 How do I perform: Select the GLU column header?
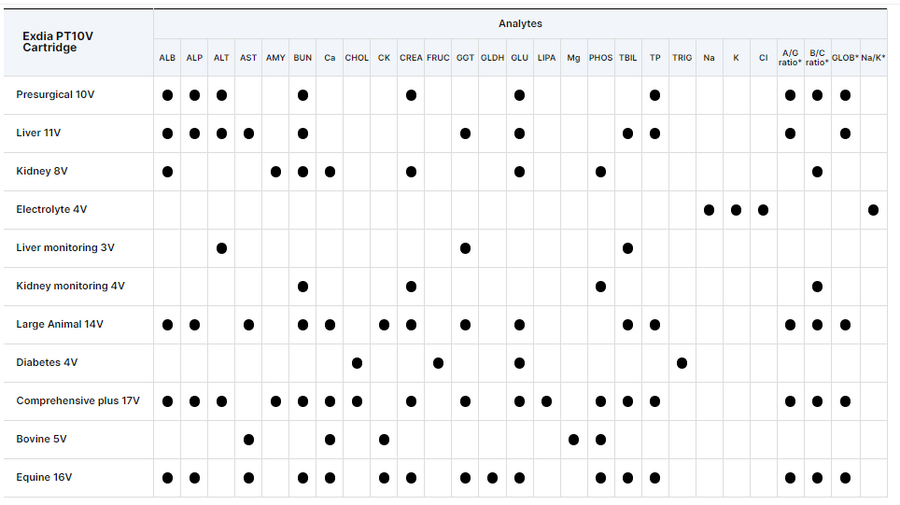click(519, 58)
